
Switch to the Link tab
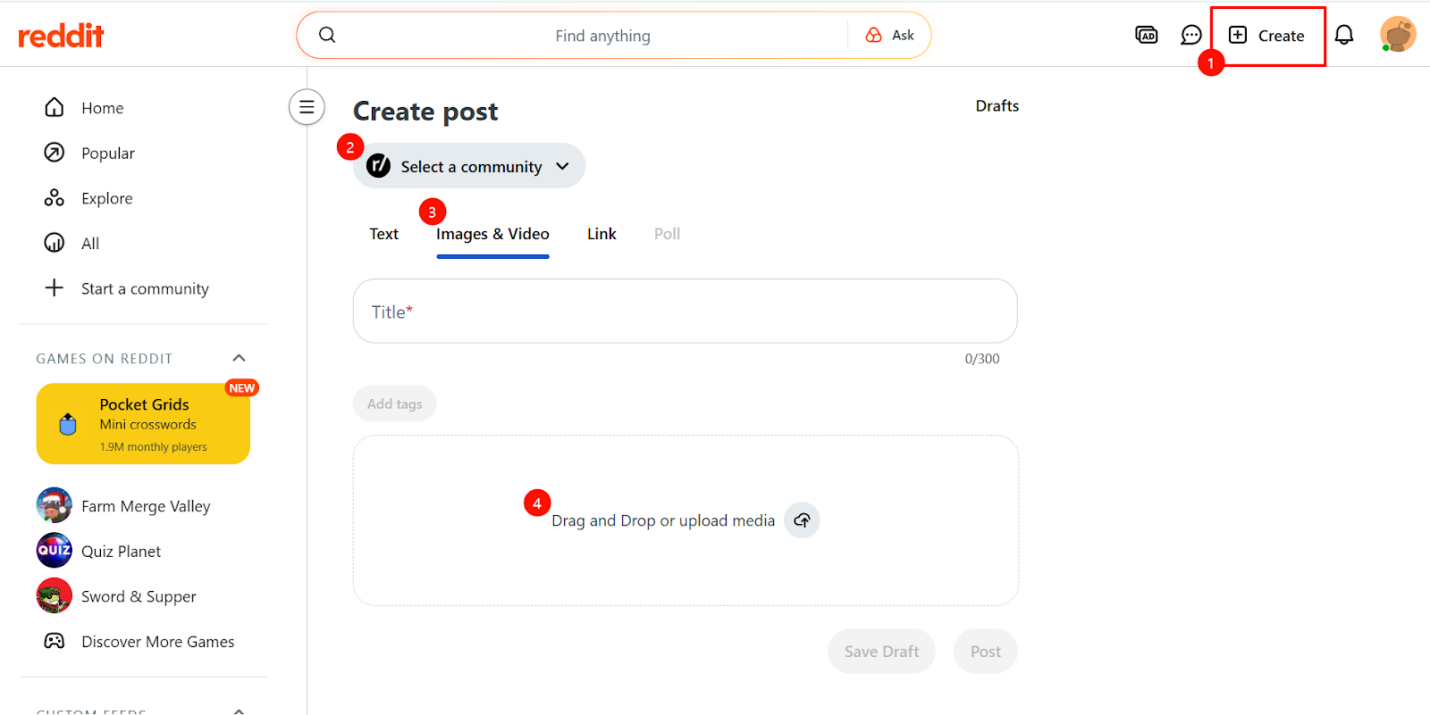(602, 234)
